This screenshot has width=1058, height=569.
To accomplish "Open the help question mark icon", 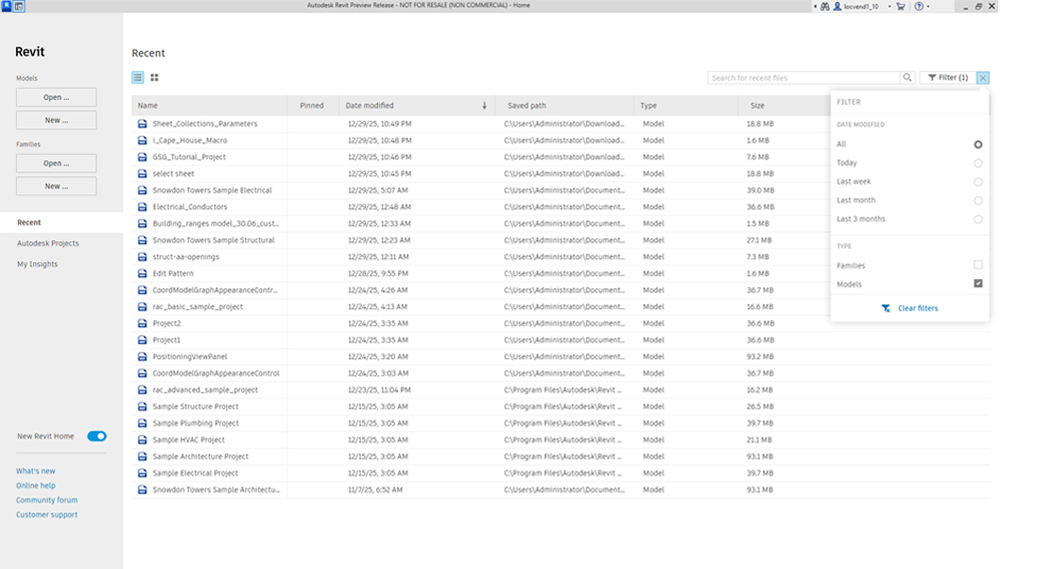I will pyautogui.click(x=919, y=6).
